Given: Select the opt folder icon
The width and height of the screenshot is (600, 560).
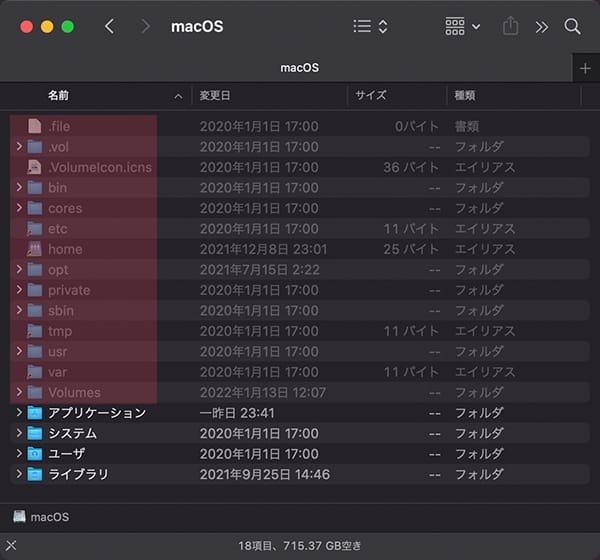Looking at the screenshot, I should tap(34, 269).
